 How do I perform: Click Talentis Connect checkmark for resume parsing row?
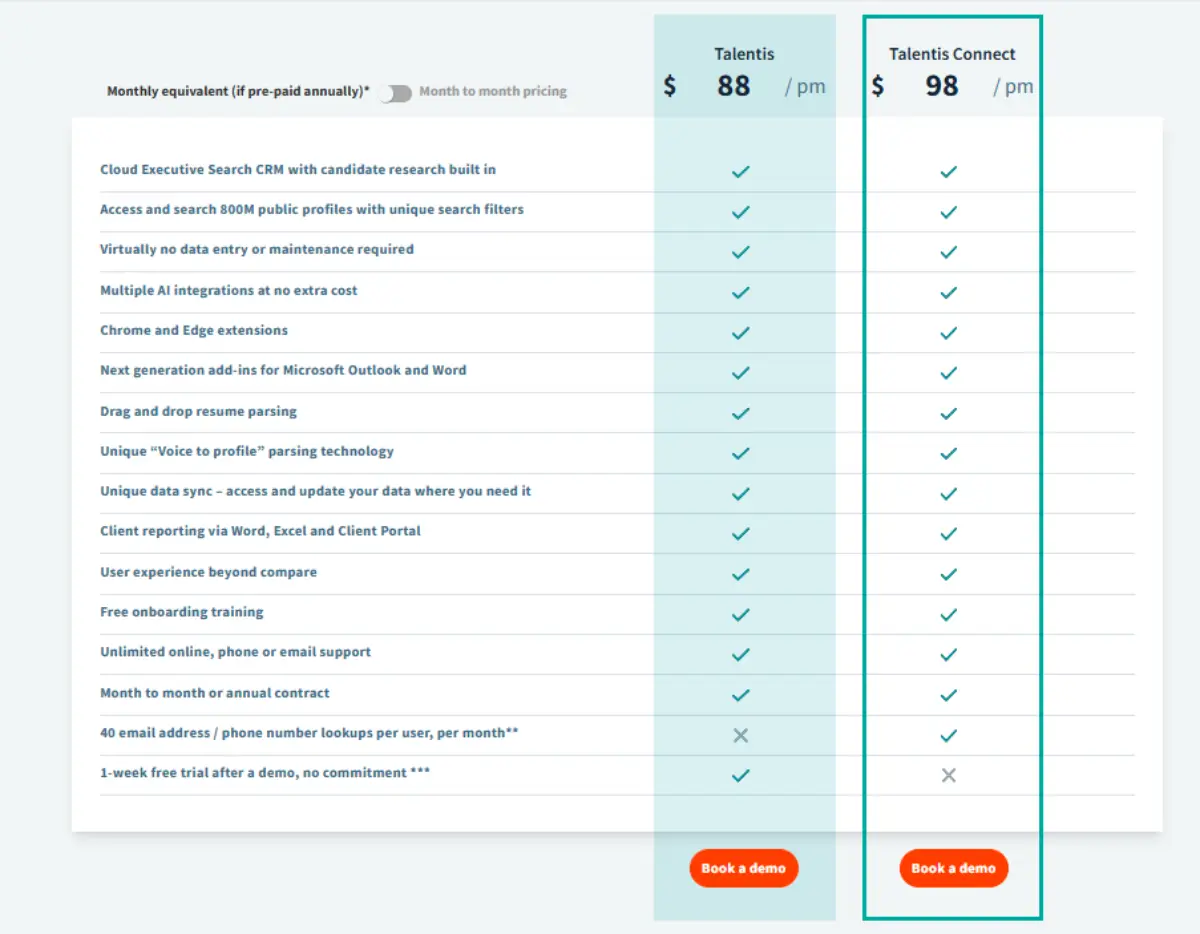click(x=948, y=413)
